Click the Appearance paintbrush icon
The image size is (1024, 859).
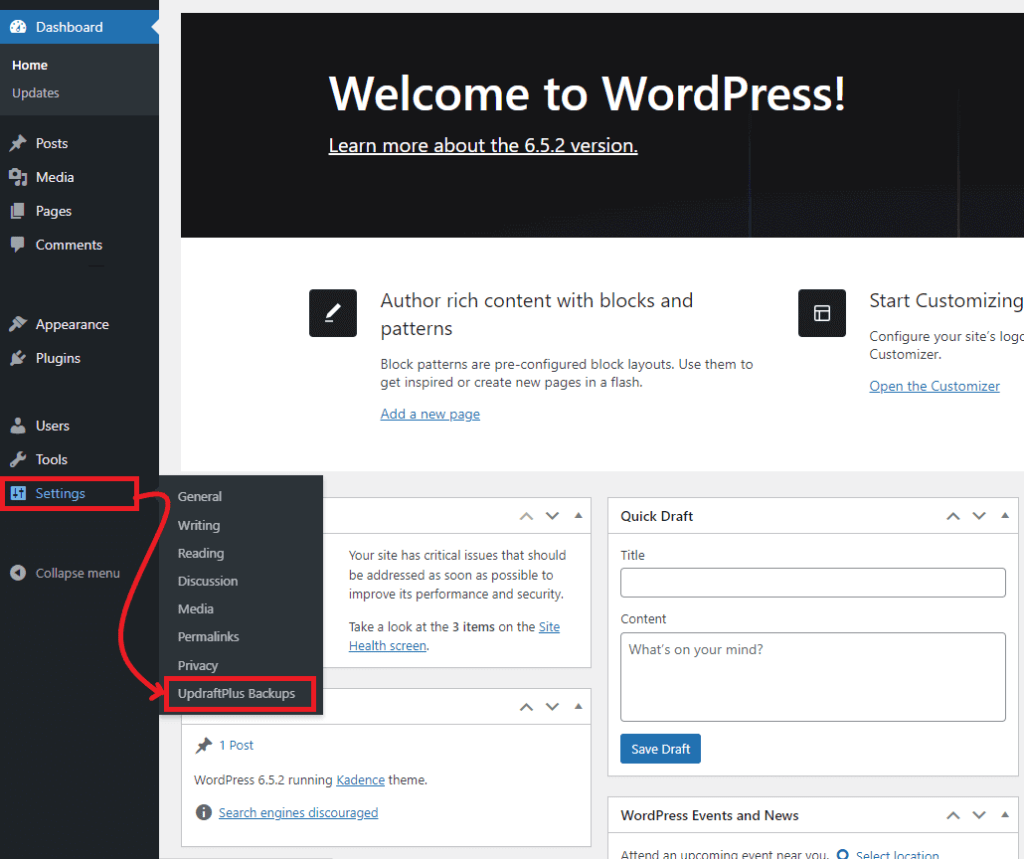click(x=18, y=324)
